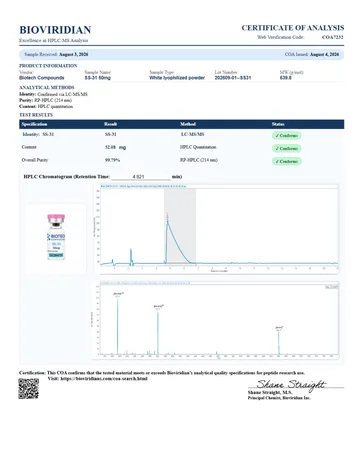The width and height of the screenshot is (360, 466).
Task: Click the Method column header
Action: pos(188,124)
